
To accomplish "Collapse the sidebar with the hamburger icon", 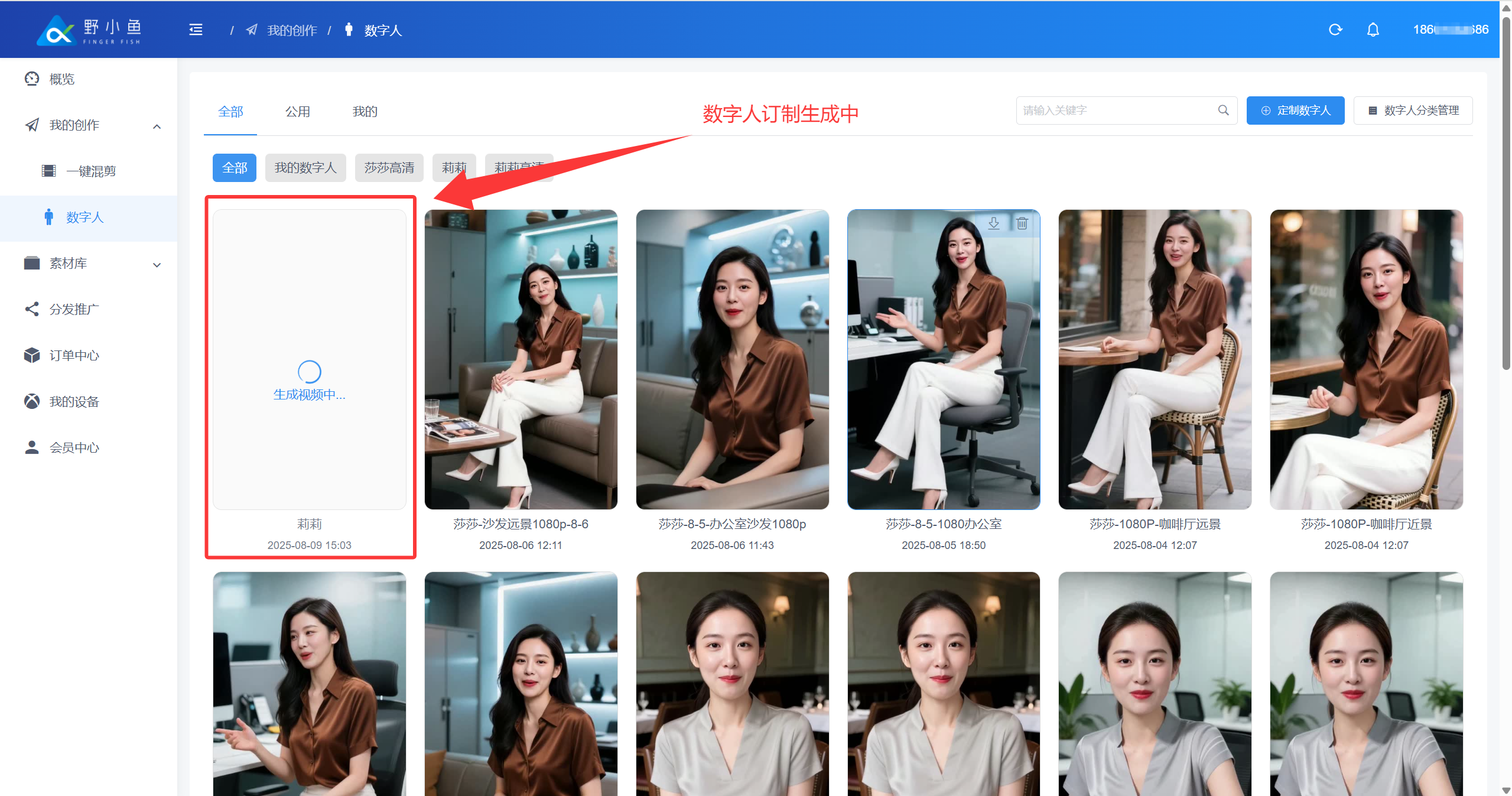I will tap(196, 30).
